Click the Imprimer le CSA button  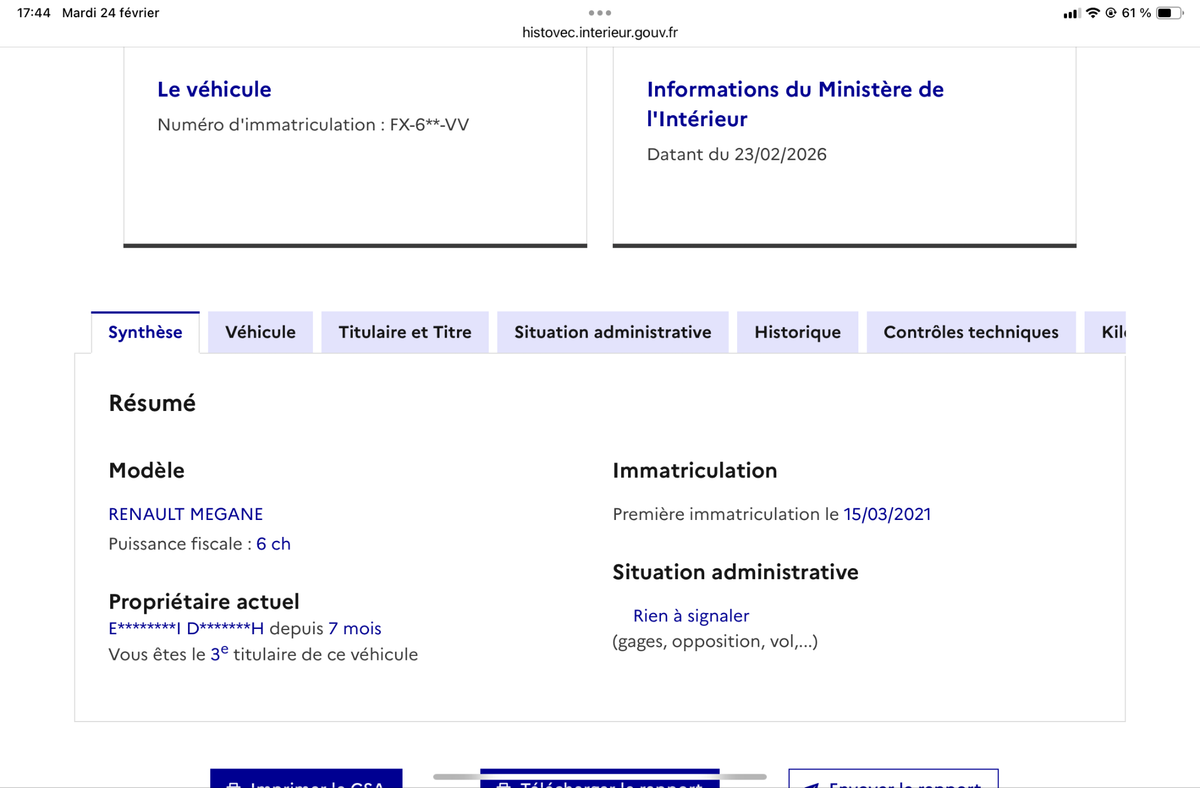tap(306, 778)
